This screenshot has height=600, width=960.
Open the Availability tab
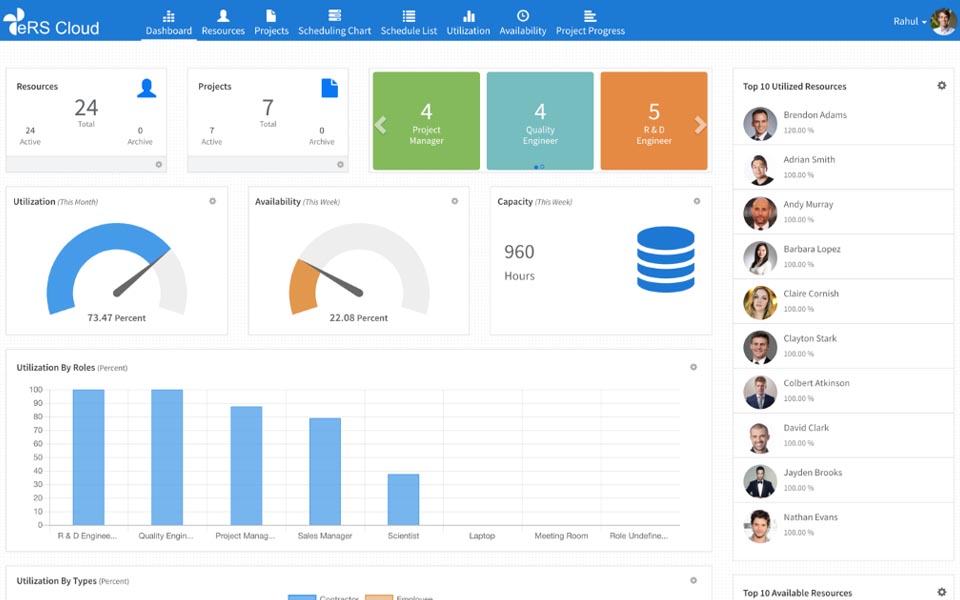tap(522, 23)
